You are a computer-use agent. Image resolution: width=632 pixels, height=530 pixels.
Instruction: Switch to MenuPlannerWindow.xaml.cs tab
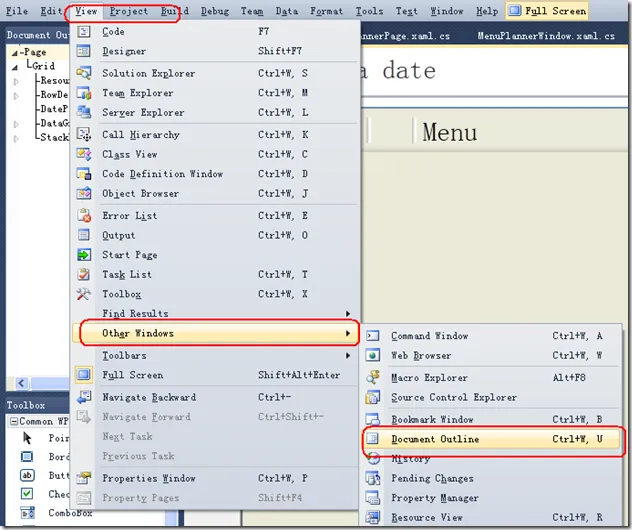(x=546, y=36)
